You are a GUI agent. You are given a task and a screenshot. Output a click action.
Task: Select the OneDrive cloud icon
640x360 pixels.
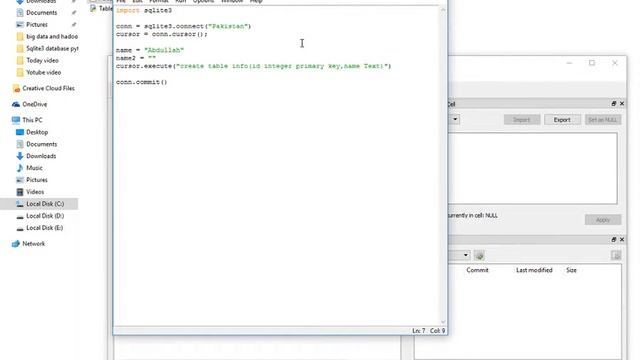[x=16, y=104]
